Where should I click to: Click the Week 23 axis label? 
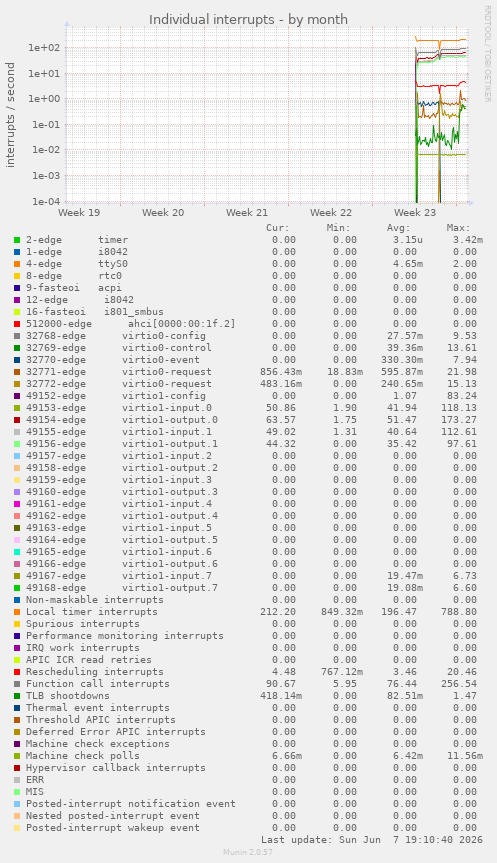415,212
